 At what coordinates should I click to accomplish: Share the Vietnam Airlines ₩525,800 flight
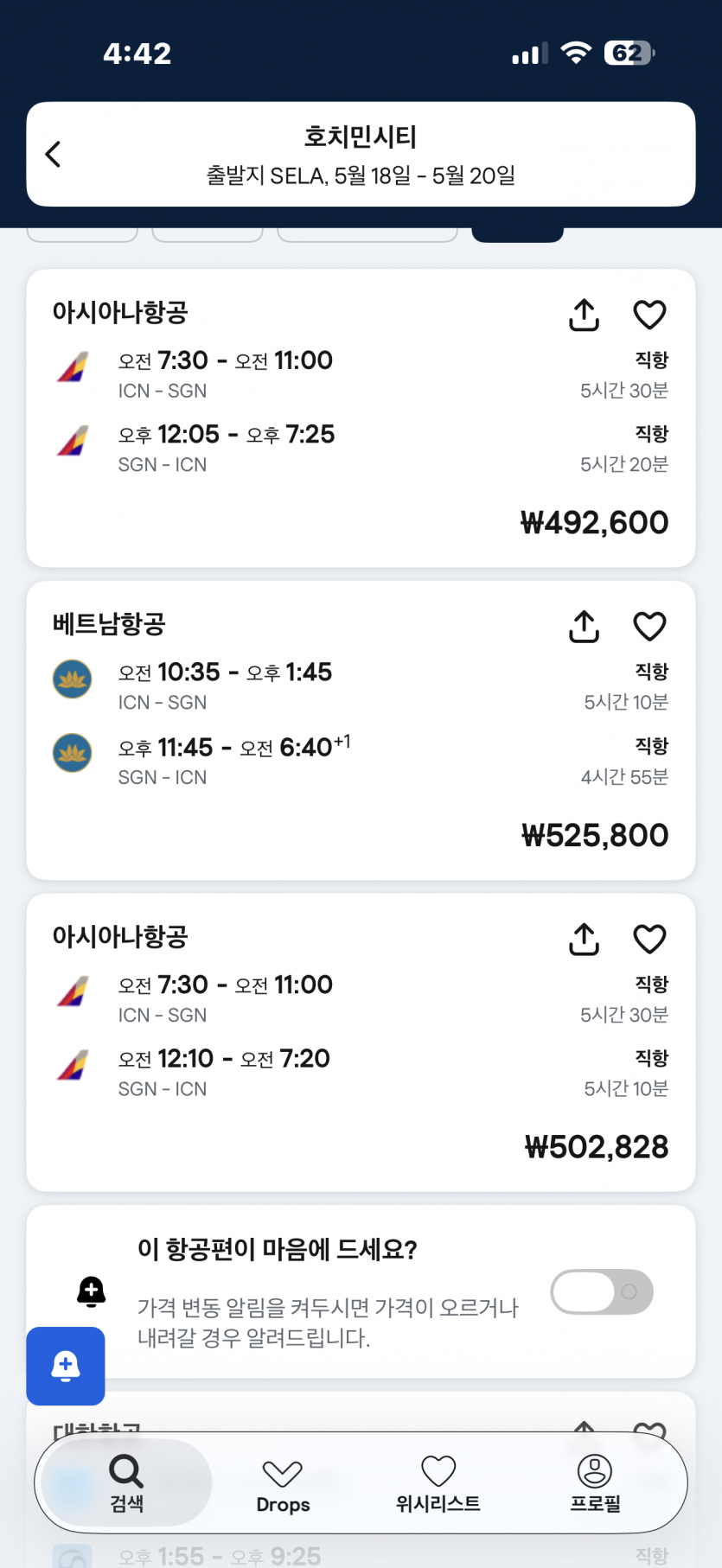[x=584, y=628]
